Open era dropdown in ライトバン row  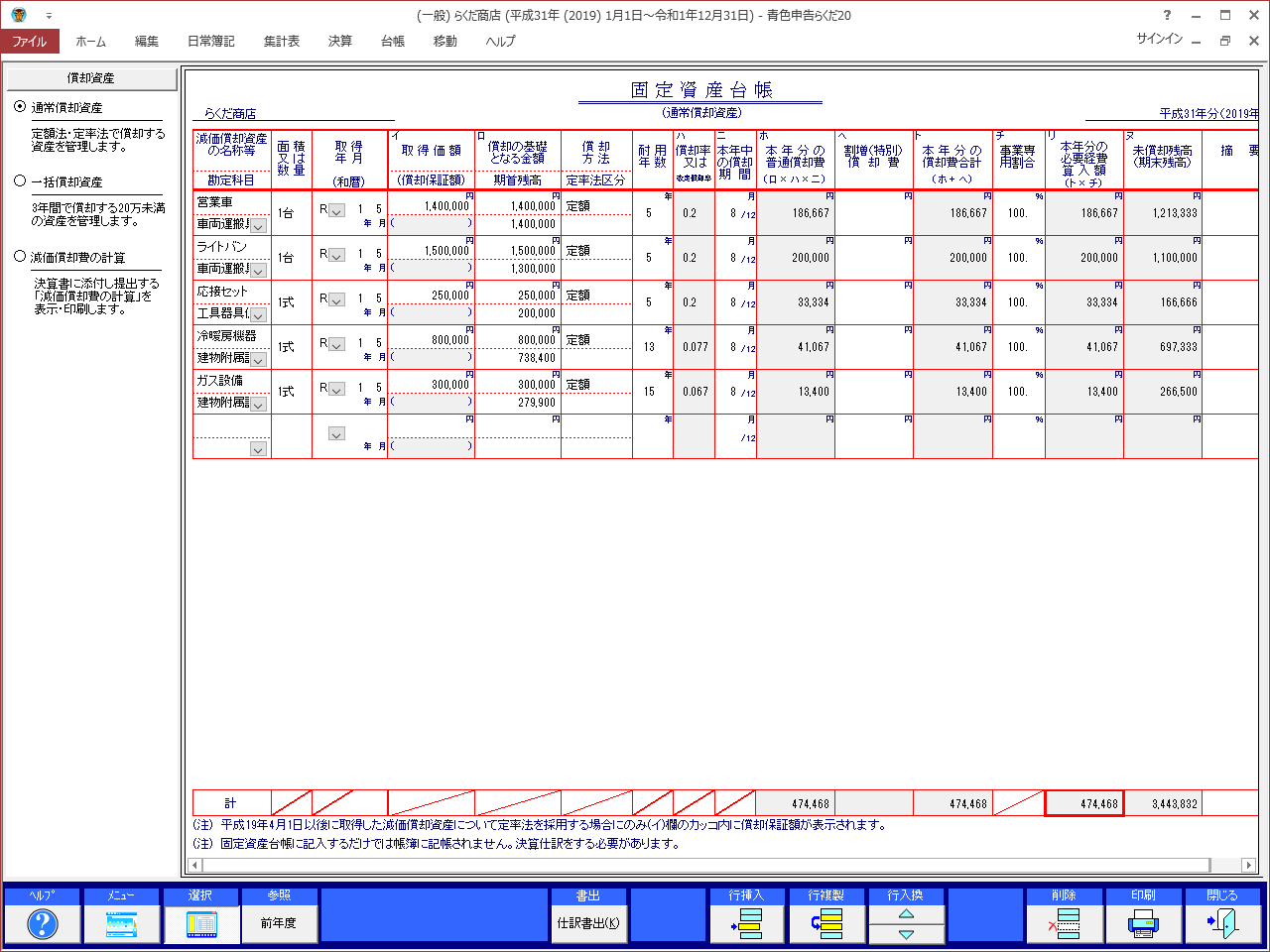(x=336, y=255)
